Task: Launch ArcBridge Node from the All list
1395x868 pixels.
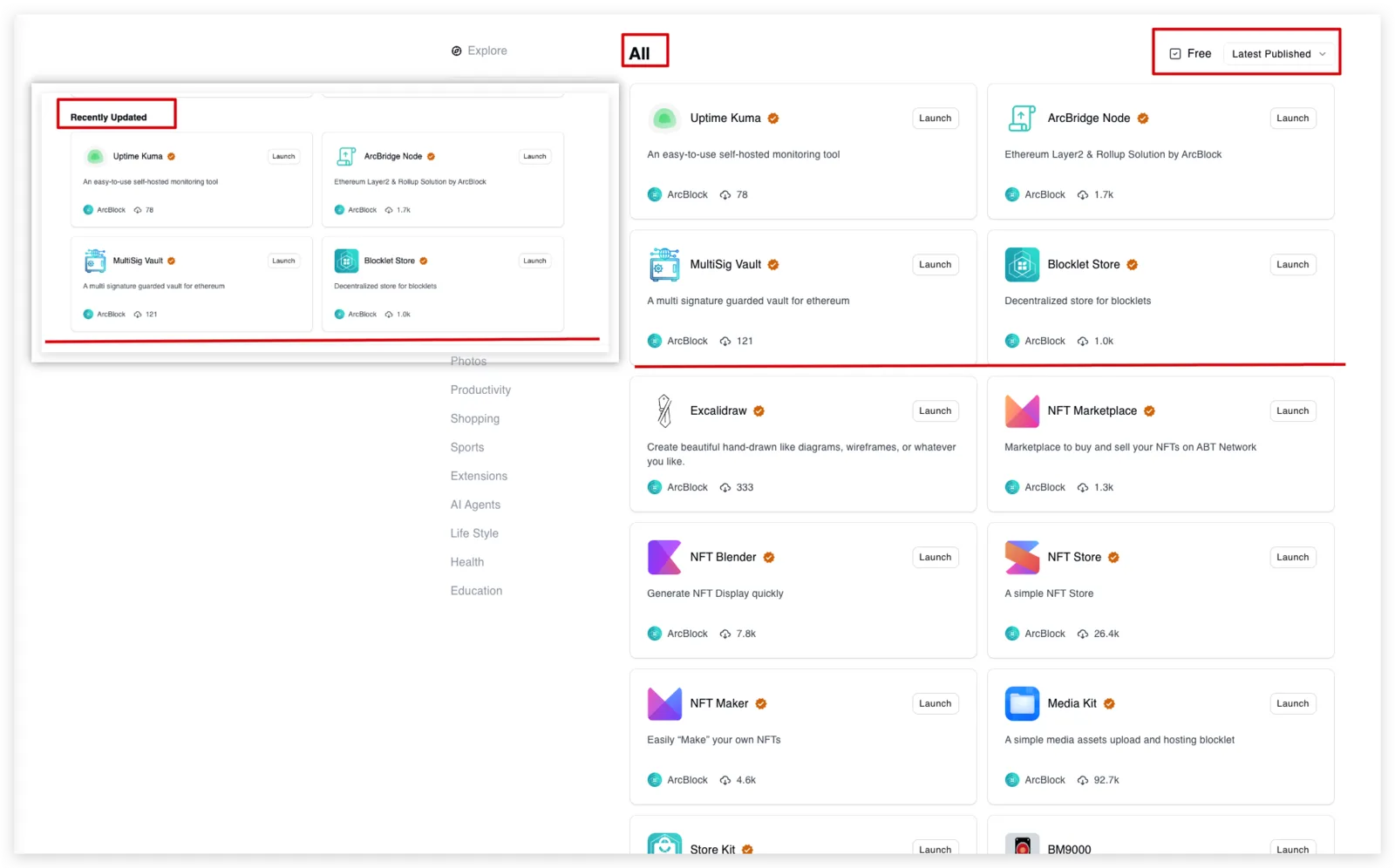Action: (1293, 119)
